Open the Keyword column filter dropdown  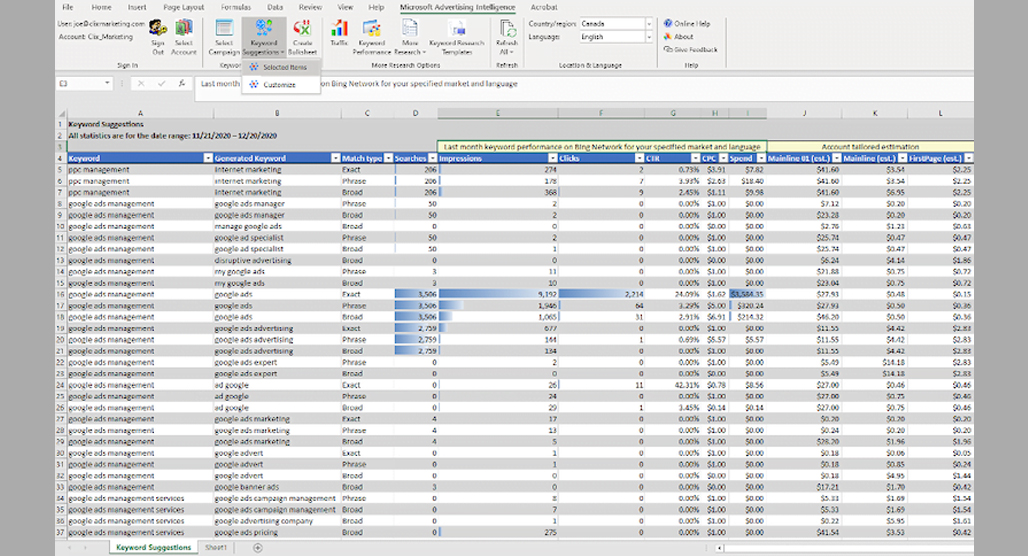coord(208,158)
